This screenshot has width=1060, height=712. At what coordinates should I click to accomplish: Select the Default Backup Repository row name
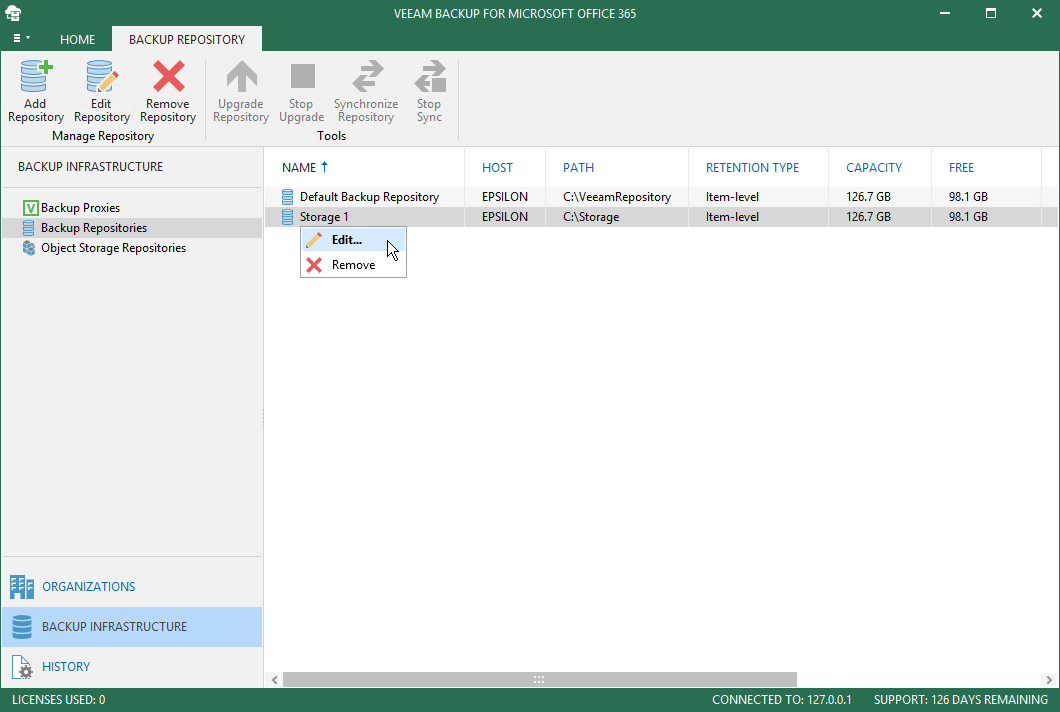(x=369, y=197)
